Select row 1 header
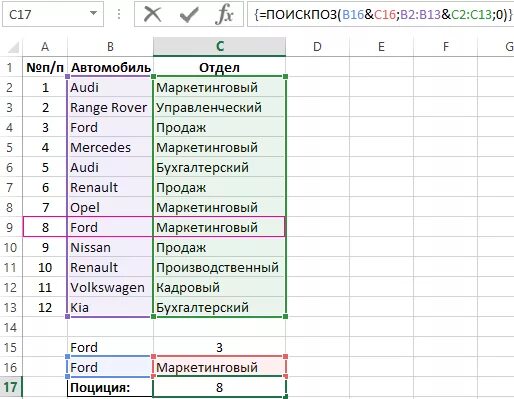The height and width of the screenshot is (399, 514). (x=10, y=68)
